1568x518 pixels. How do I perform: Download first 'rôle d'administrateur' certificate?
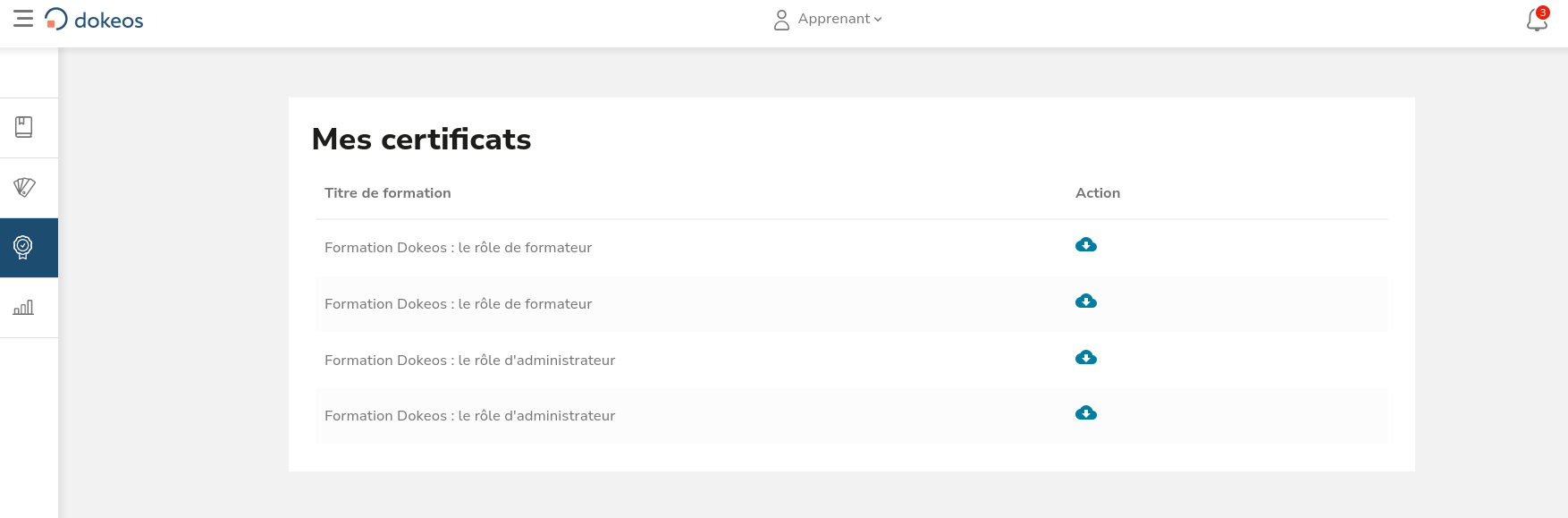click(1086, 358)
